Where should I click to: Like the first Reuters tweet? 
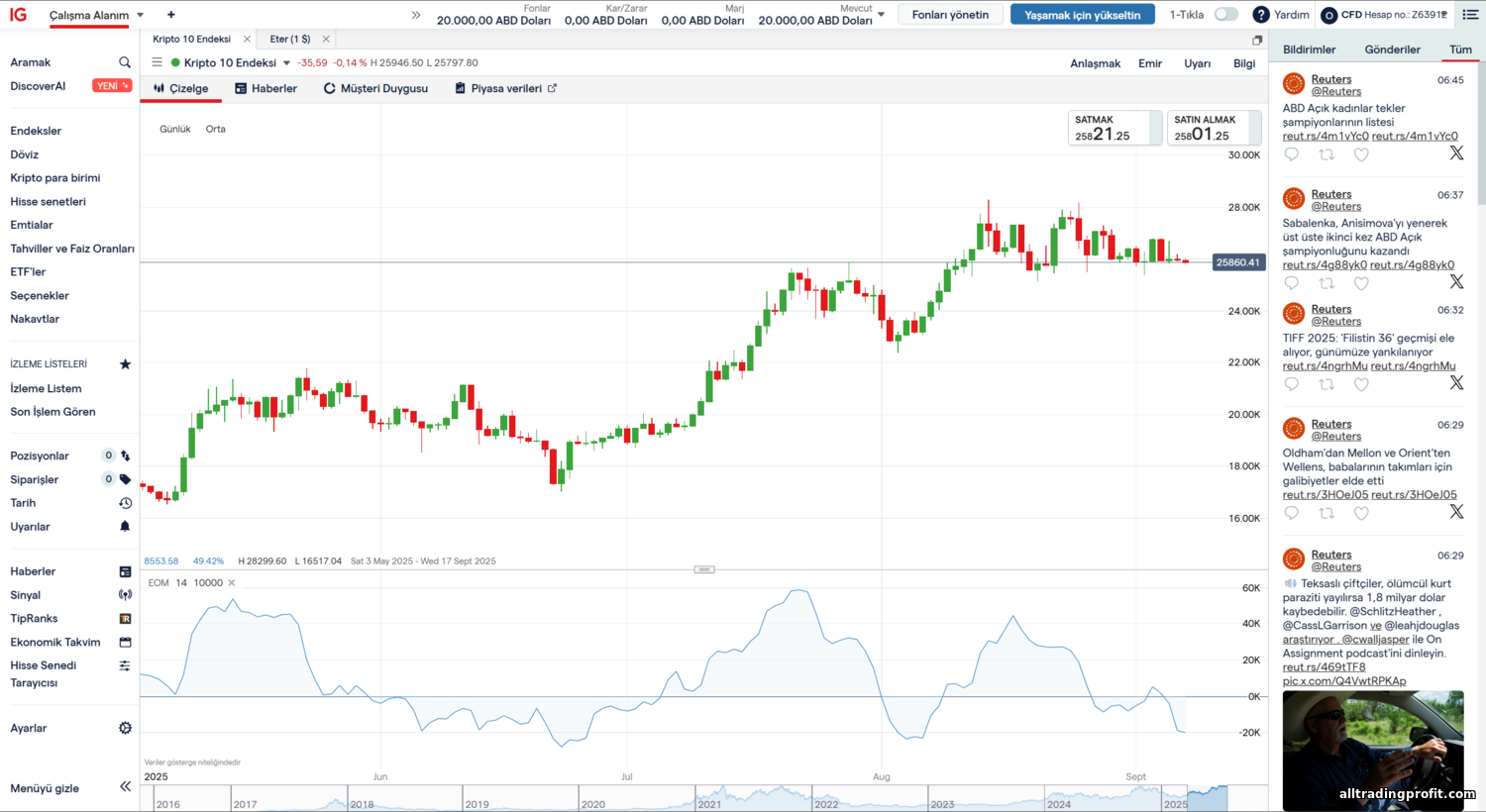pyautogui.click(x=1361, y=154)
